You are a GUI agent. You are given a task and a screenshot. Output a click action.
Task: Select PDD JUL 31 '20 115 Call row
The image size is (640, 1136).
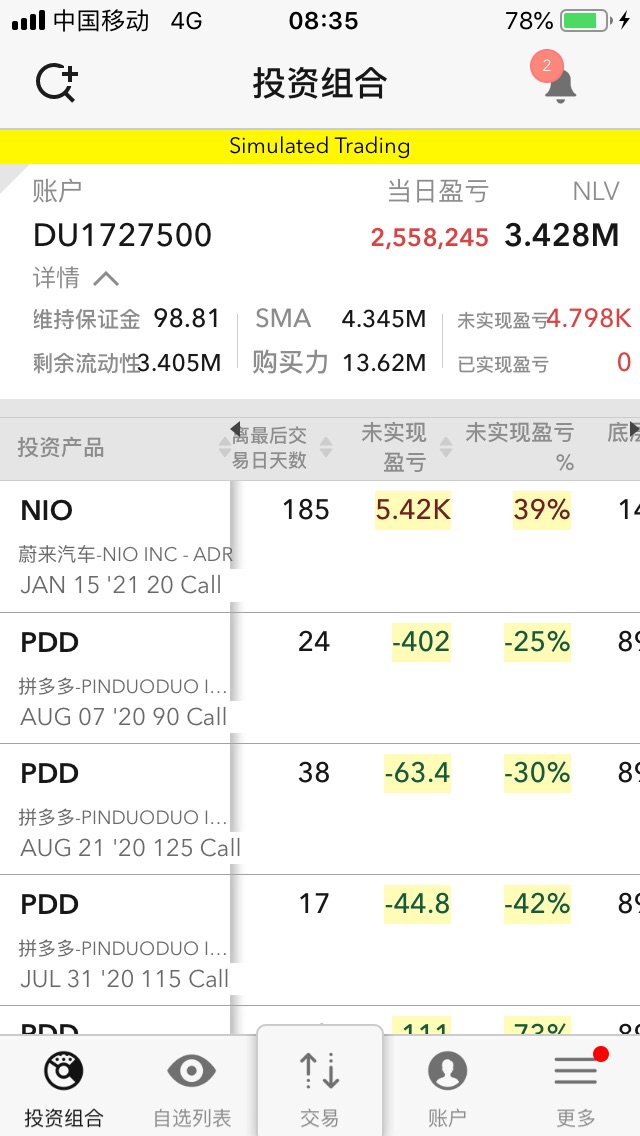320,940
